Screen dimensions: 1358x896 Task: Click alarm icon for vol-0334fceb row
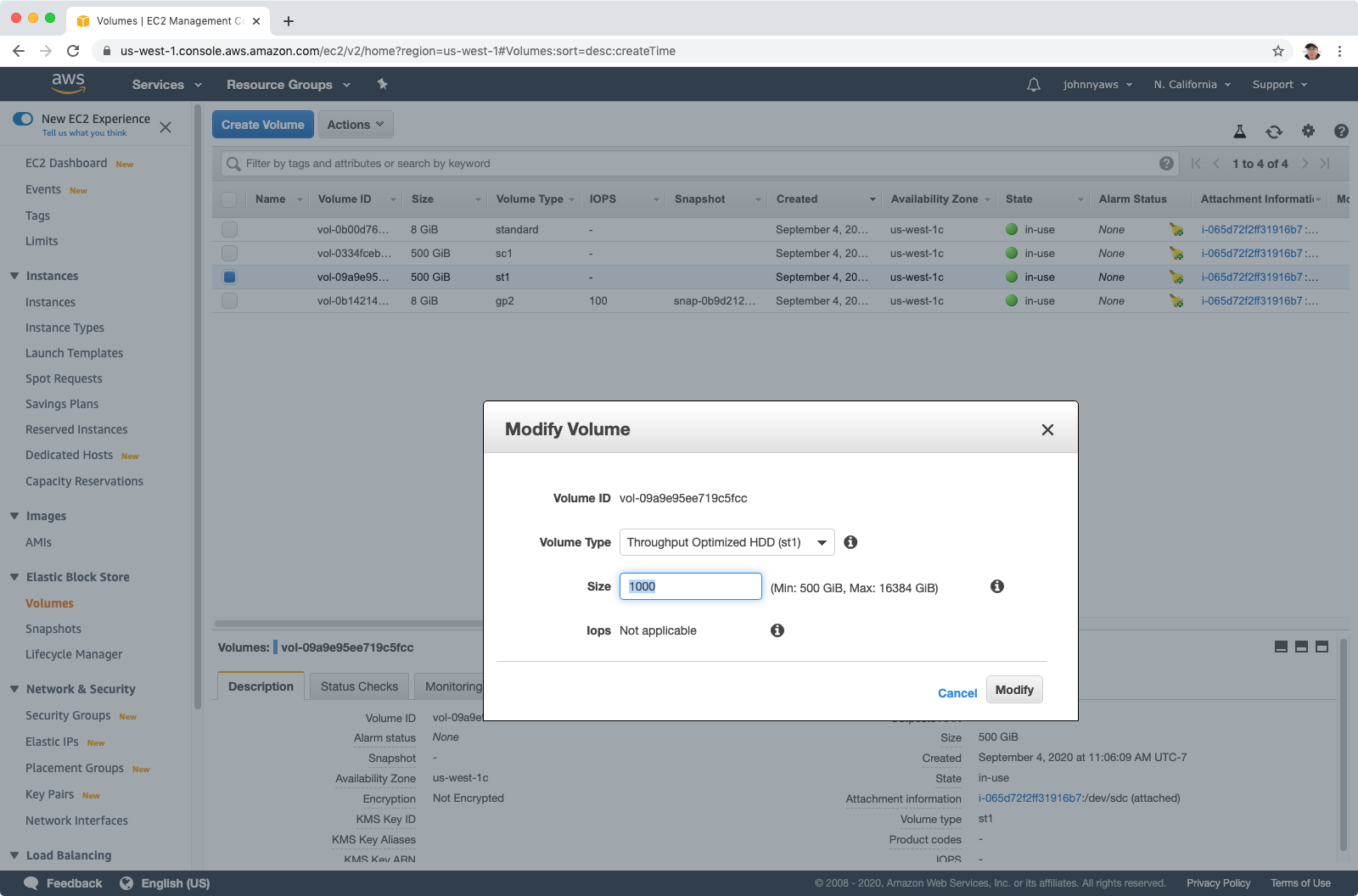[1176, 253]
